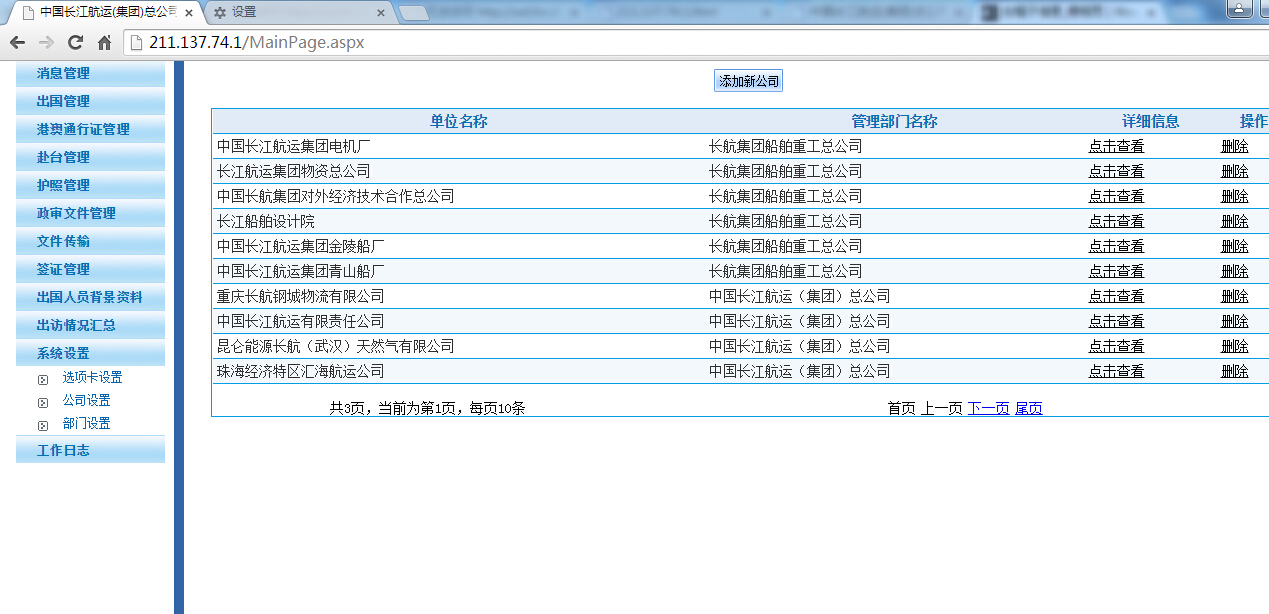Open the 政审文件管理 menu section
Viewport: 1269px width, 614px height.
click(90, 214)
